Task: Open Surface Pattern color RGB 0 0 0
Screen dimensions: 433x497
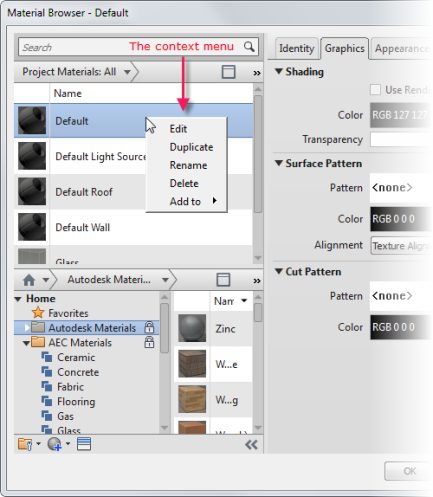Action: (x=401, y=219)
